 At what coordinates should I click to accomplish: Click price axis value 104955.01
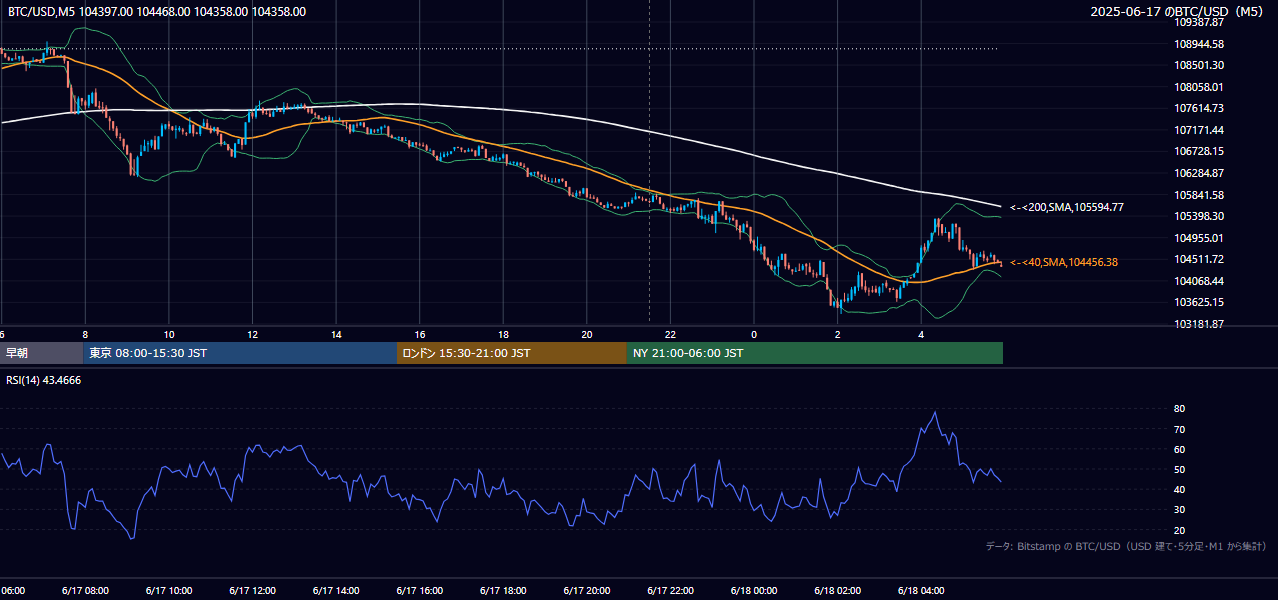pyautogui.click(x=1200, y=238)
